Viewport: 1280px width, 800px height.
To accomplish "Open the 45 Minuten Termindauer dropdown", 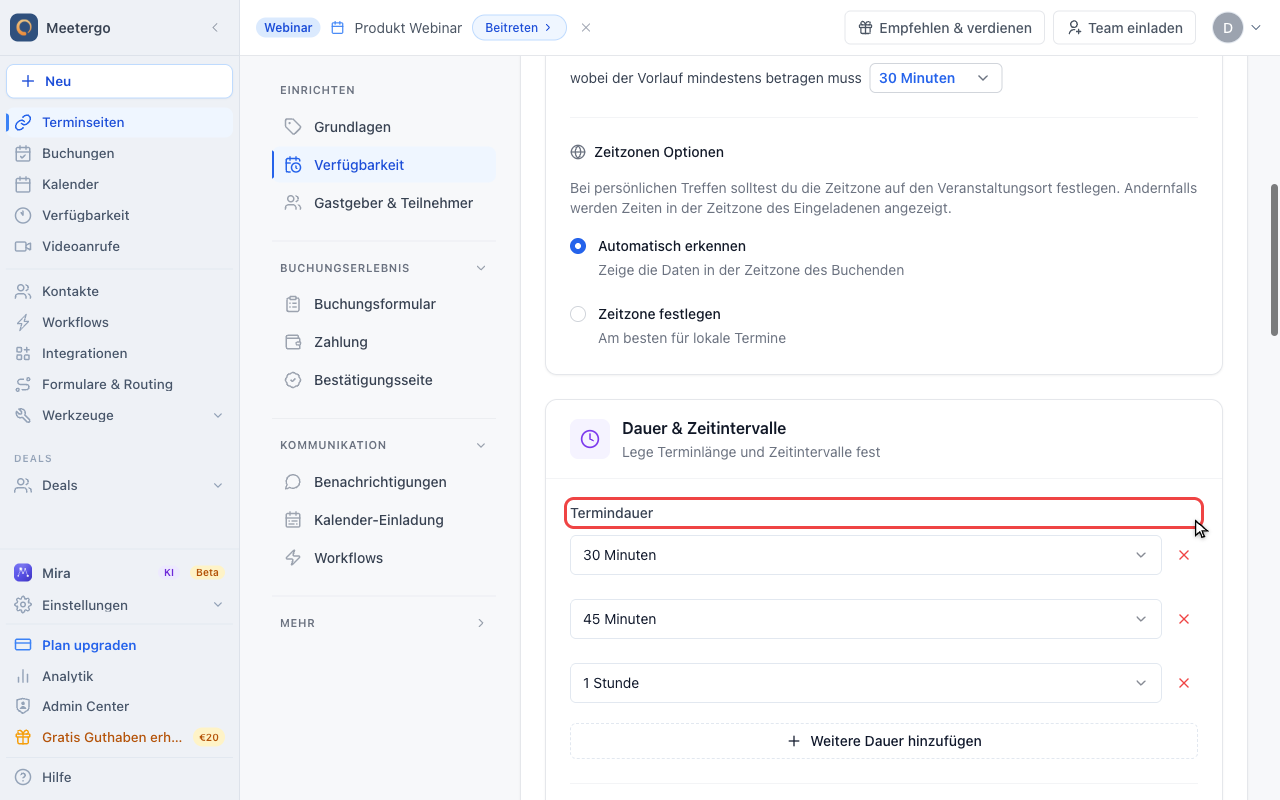I will coord(866,619).
